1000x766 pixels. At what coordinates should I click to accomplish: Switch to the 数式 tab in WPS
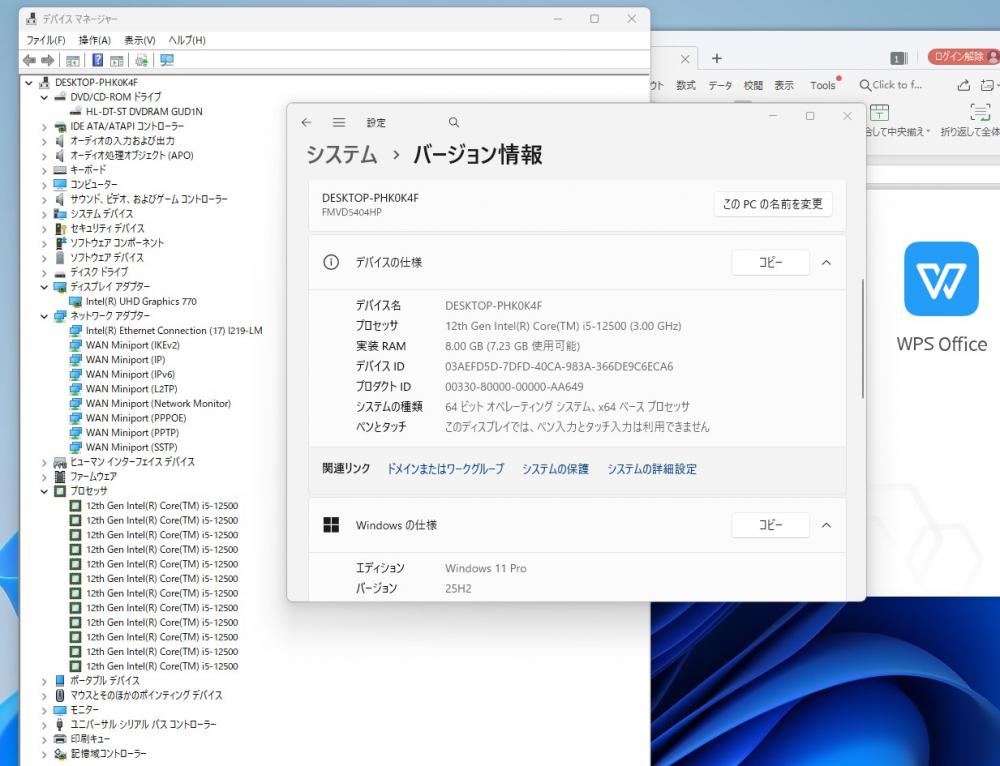coord(686,85)
